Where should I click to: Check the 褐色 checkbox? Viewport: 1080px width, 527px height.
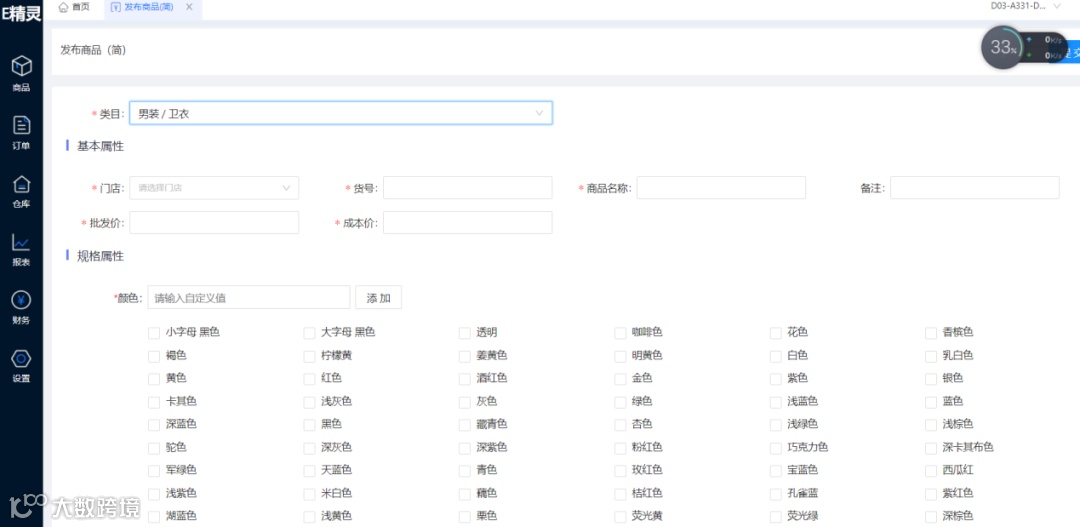point(154,356)
